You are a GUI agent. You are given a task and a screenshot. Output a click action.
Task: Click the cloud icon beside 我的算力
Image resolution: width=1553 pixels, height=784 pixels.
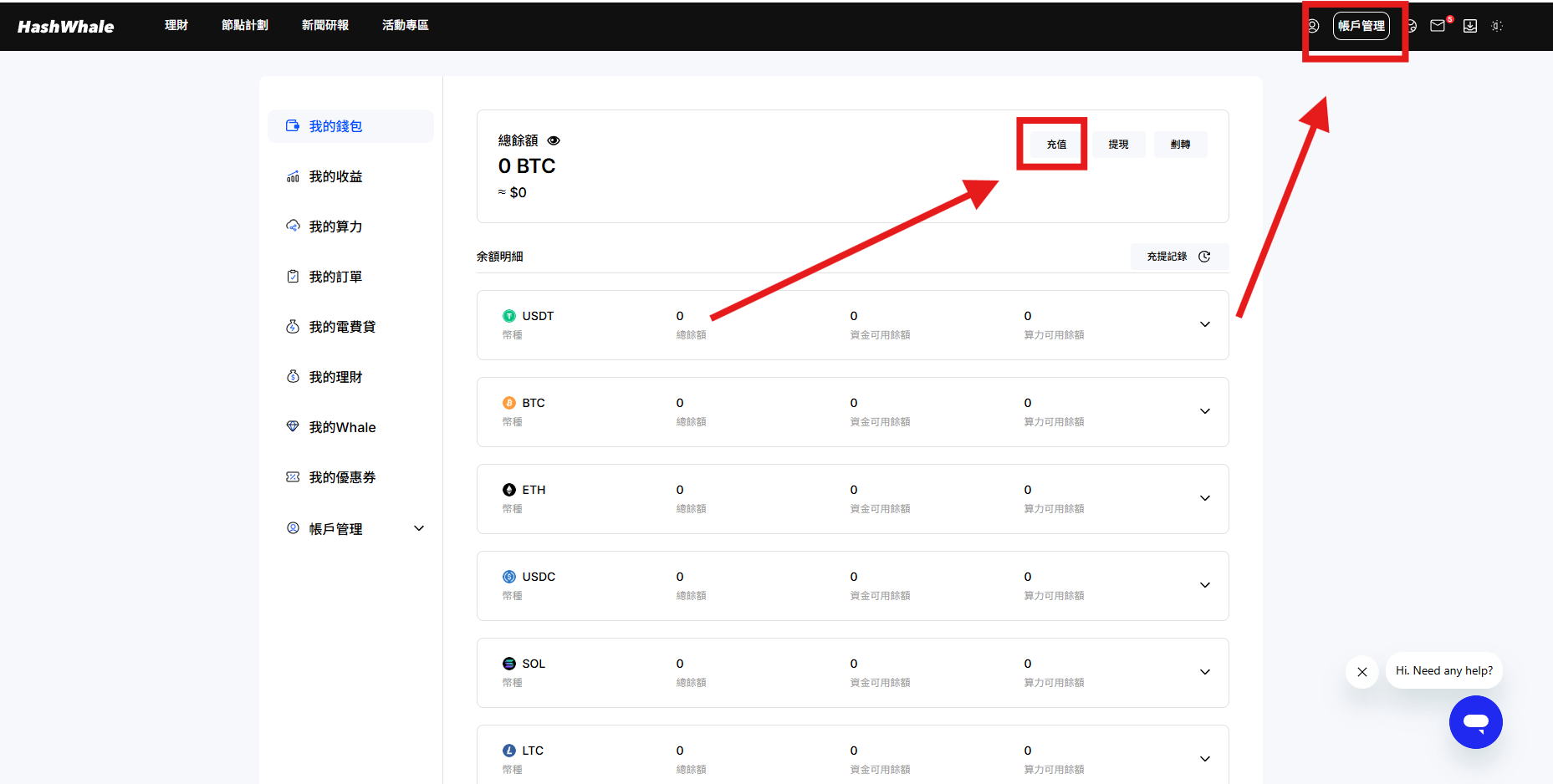coord(293,227)
